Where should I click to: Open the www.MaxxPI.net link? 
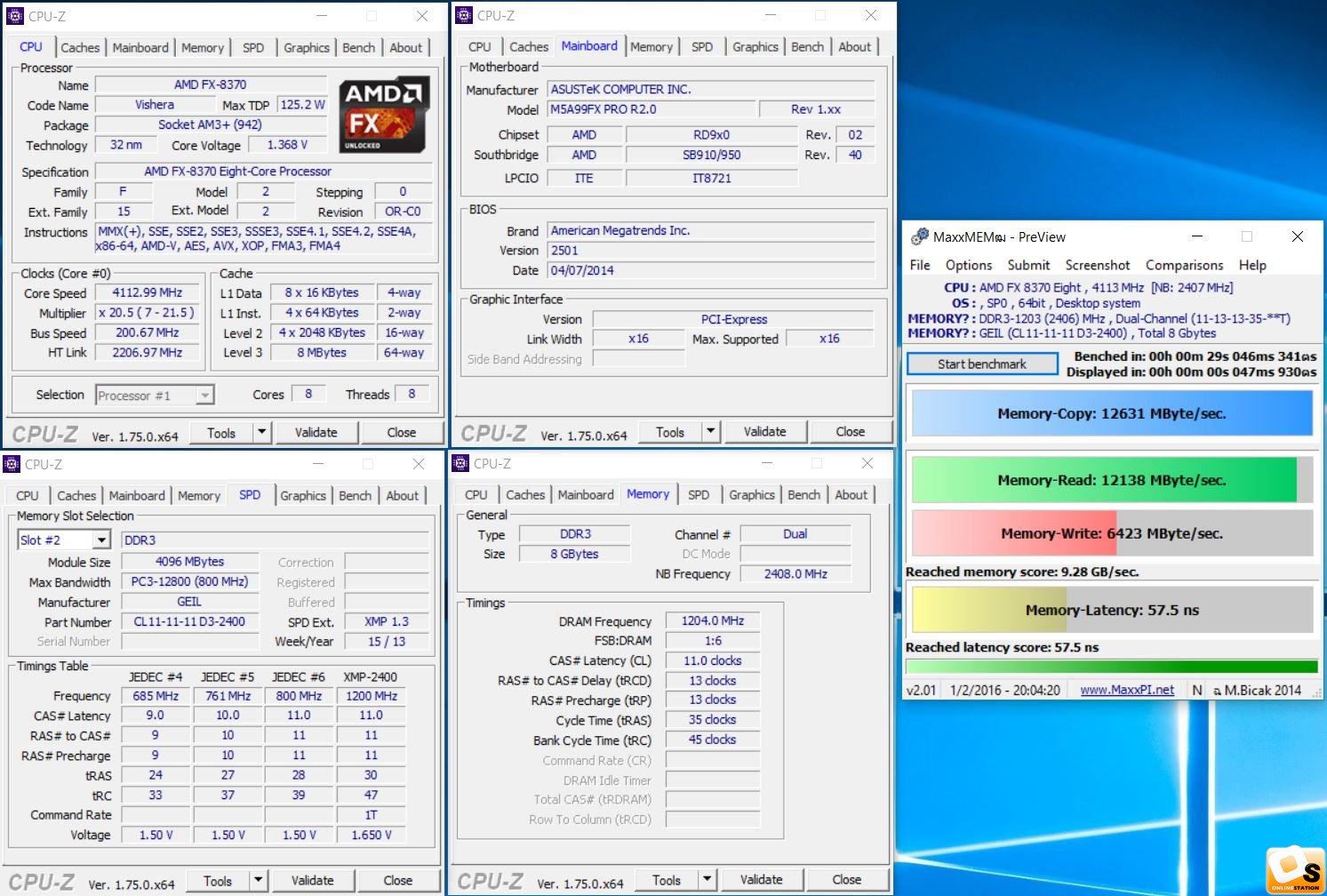click(1127, 690)
